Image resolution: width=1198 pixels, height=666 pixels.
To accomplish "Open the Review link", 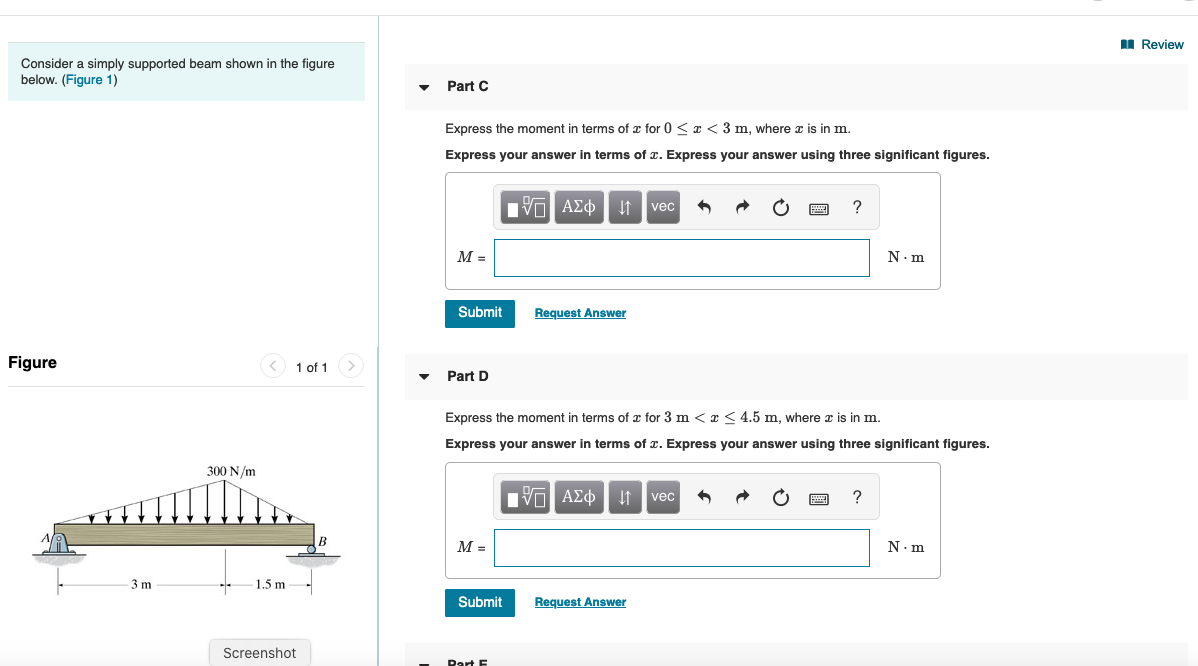I will [1152, 44].
